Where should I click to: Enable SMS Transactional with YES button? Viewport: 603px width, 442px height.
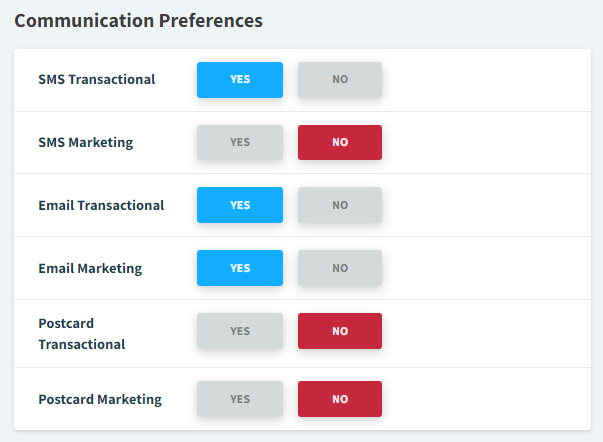[240, 80]
